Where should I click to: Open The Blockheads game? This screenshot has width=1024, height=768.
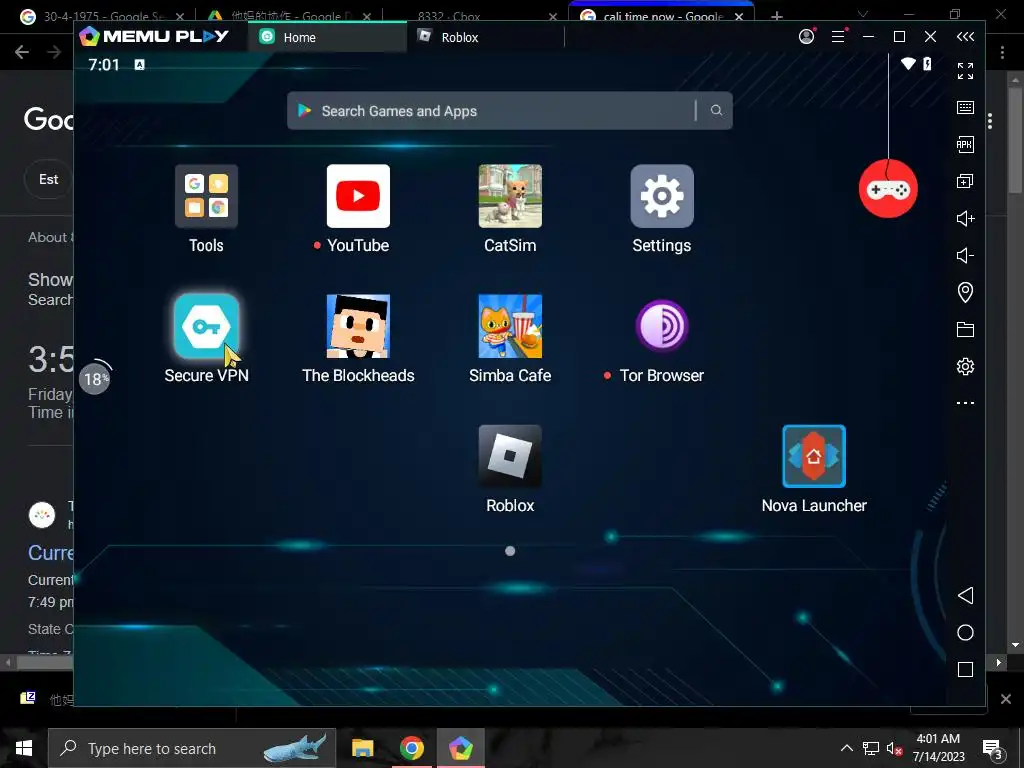pos(358,327)
